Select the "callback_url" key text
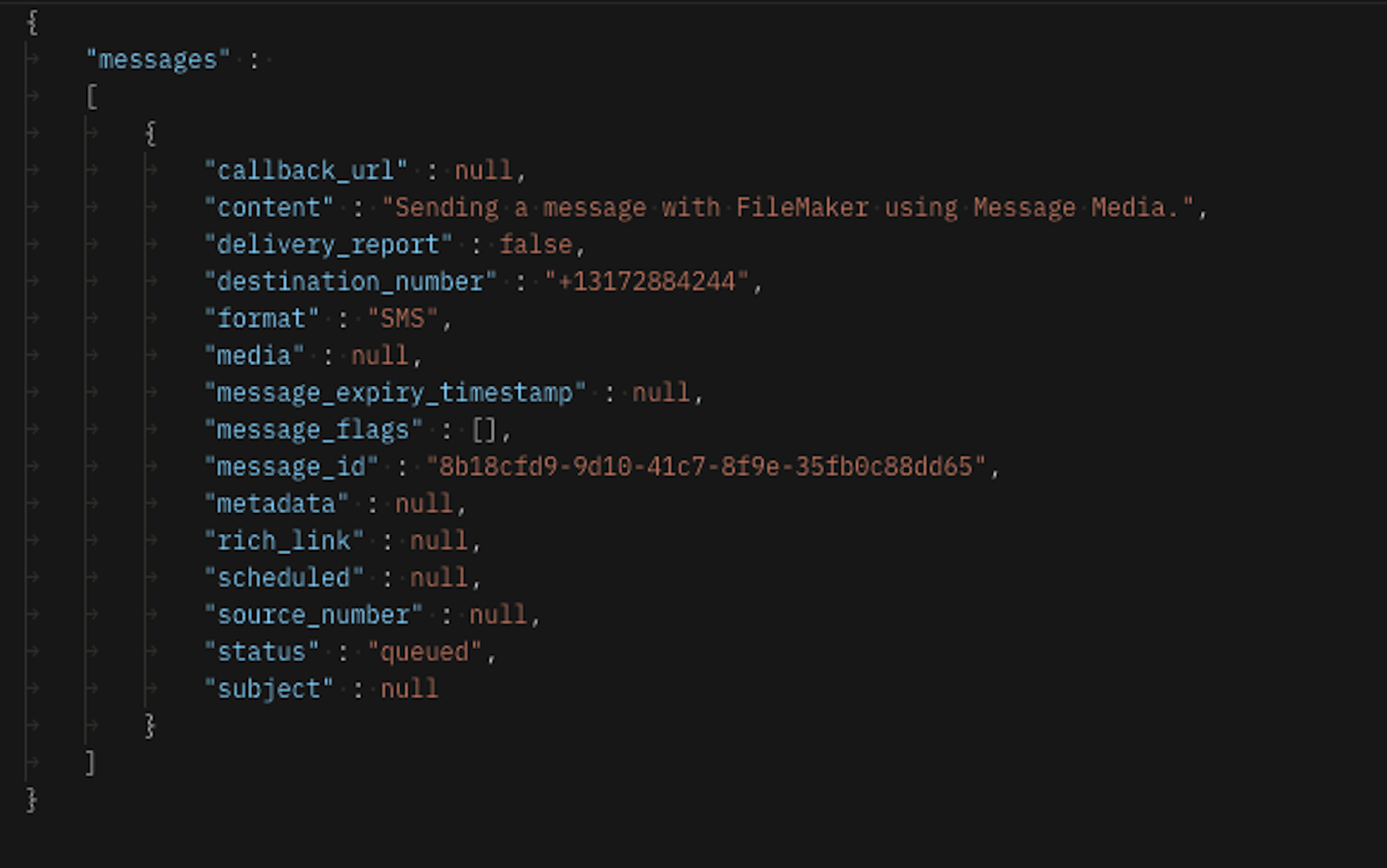The image size is (1387, 868). click(305, 170)
